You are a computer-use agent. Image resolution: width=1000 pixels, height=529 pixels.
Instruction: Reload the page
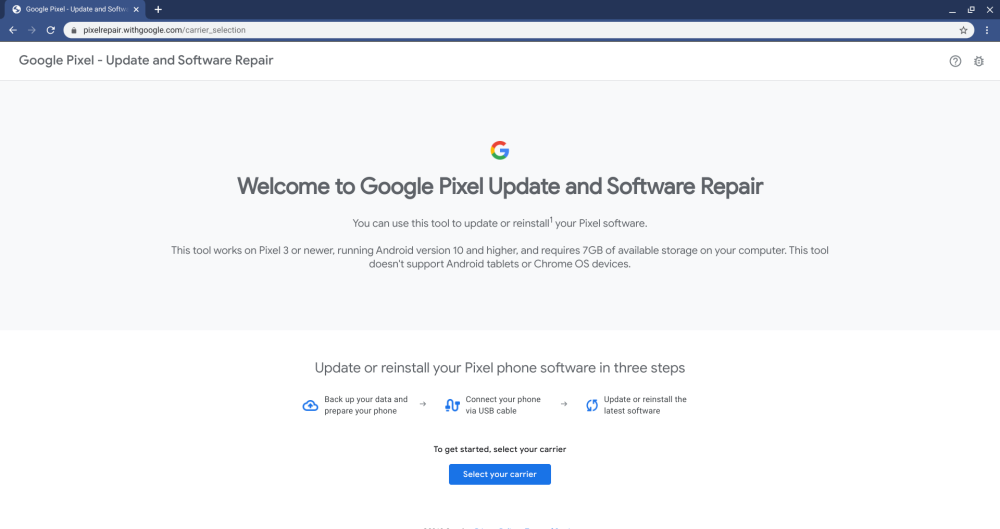click(x=50, y=30)
